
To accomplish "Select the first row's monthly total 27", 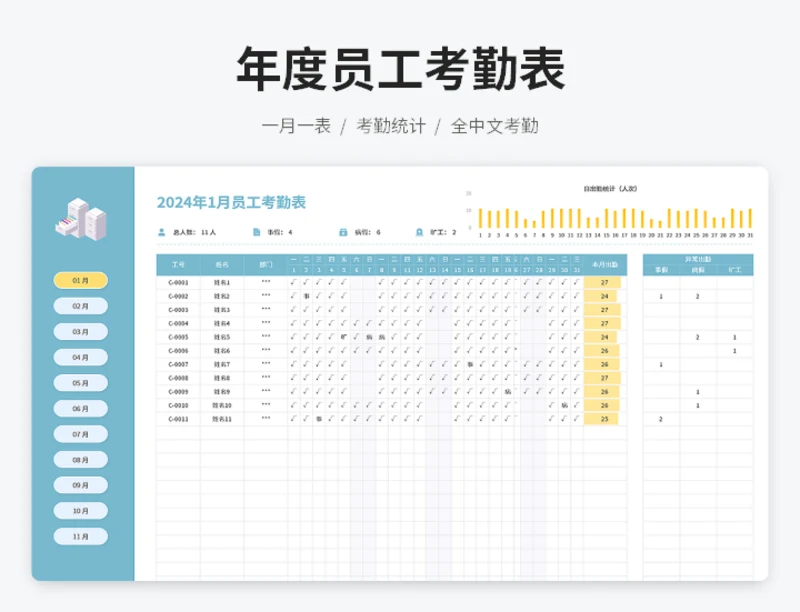I will click(604, 282).
